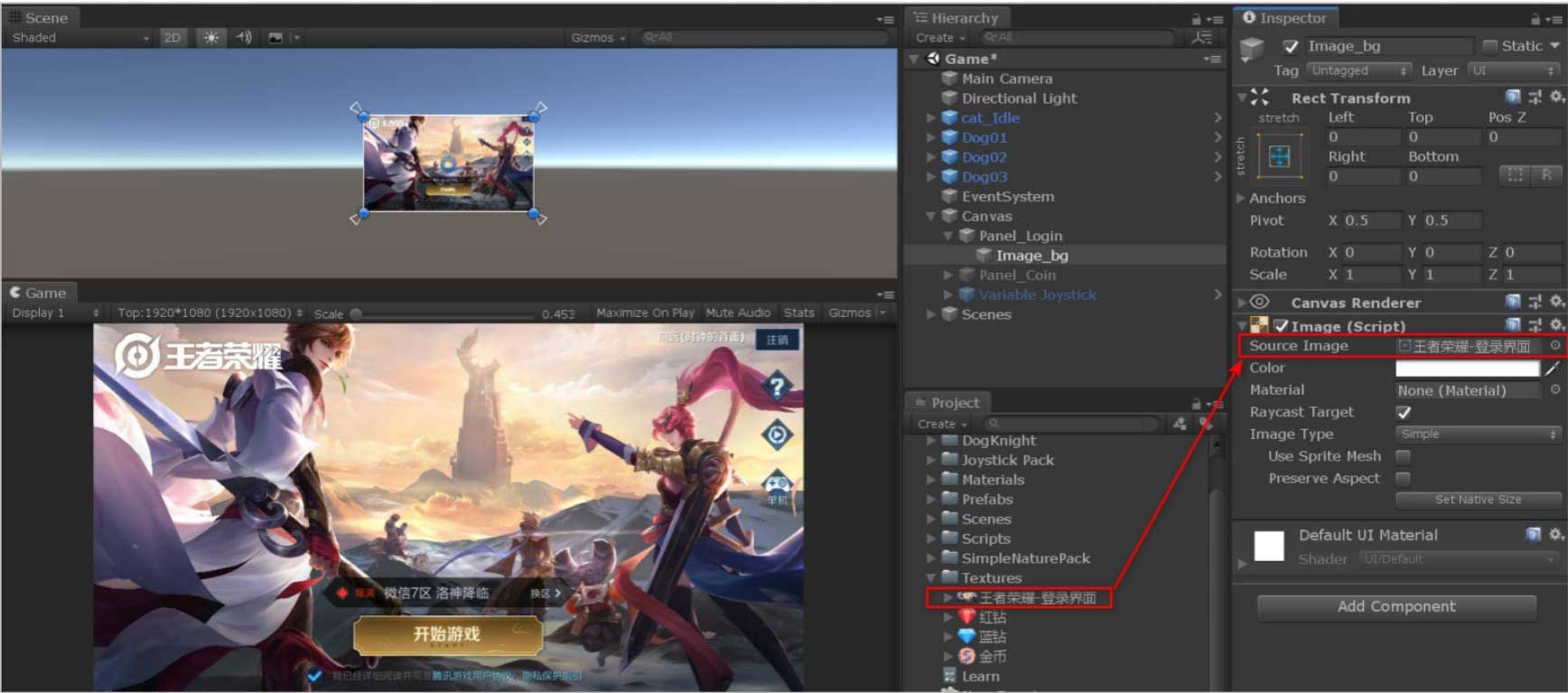Toggle Raycast Target checkbox

click(x=1404, y=412)
